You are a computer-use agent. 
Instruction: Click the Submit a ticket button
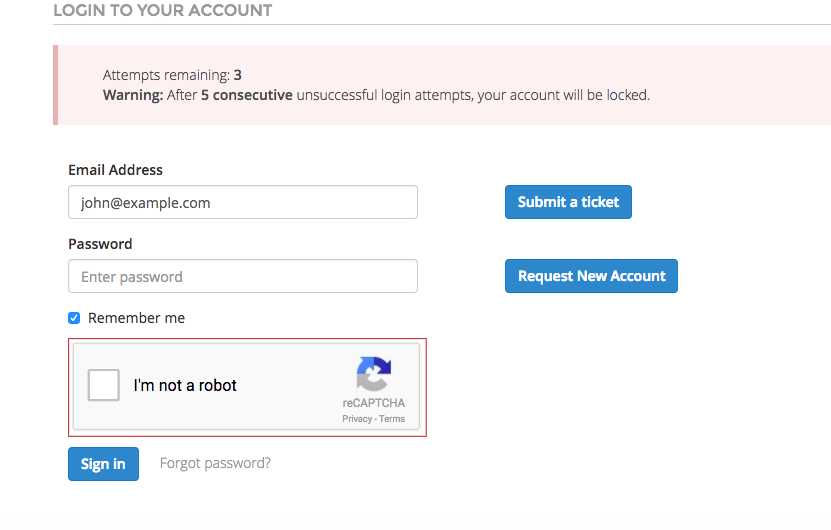tap(568, 202)
